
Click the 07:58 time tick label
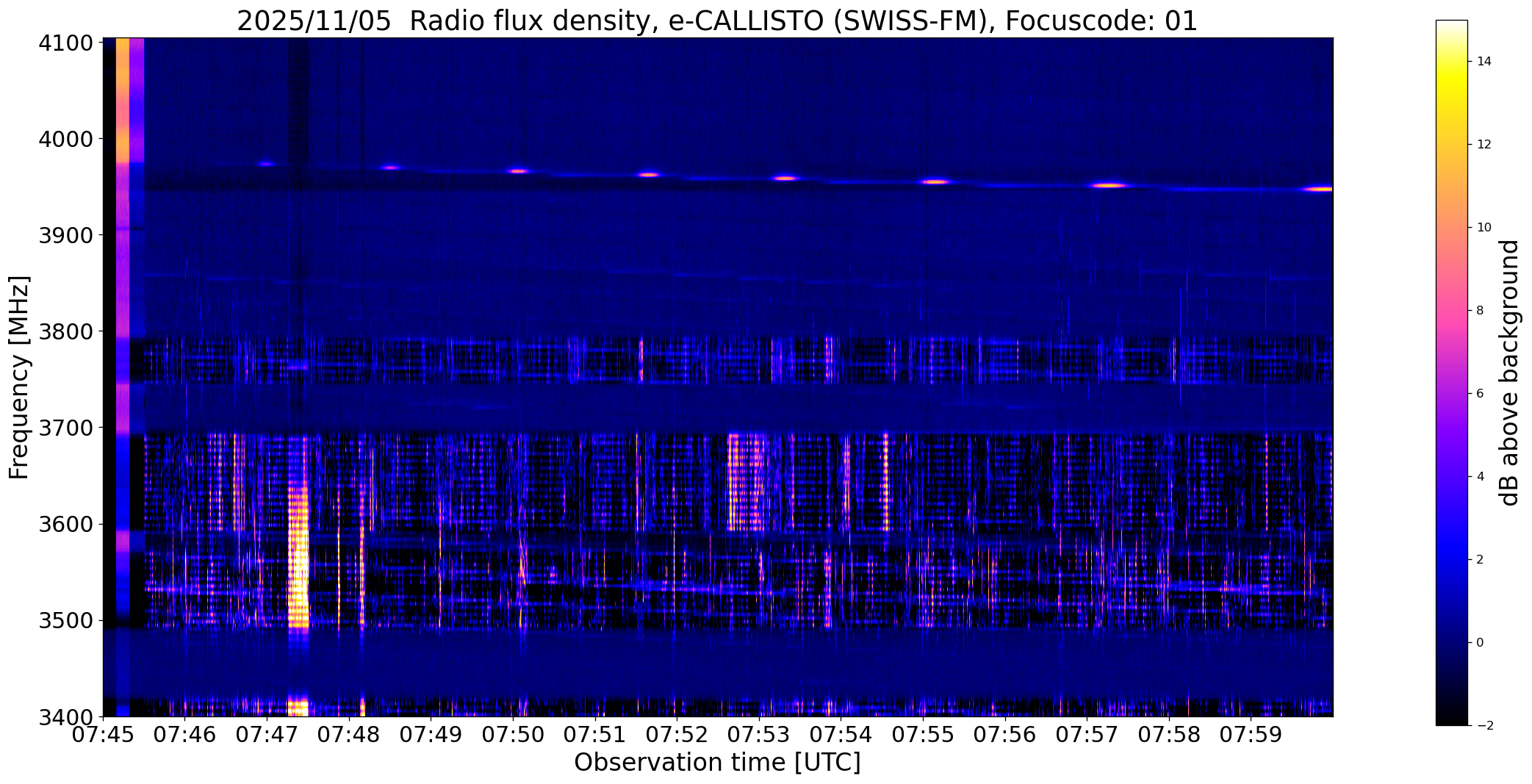[x=1169, y=735]
